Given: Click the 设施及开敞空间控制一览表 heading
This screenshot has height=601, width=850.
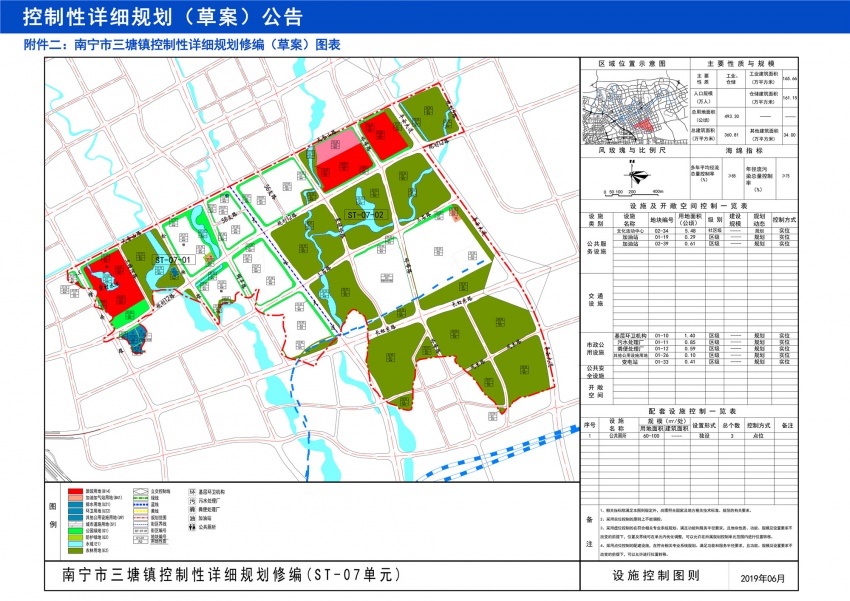Looking at the screenshot, I should (x=689, y=206).
